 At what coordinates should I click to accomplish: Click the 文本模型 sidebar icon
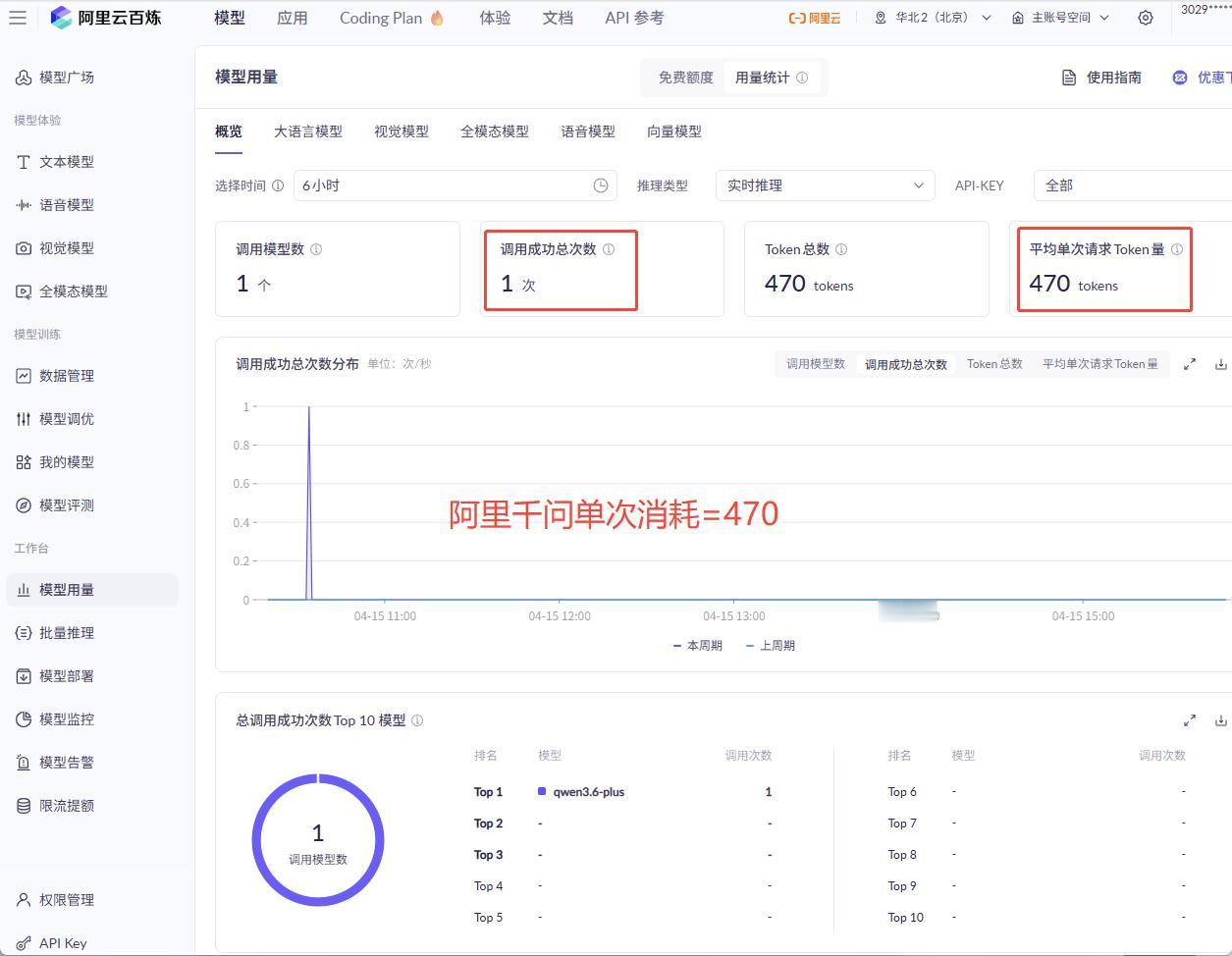pyautogui.click(x=24, y=162)
